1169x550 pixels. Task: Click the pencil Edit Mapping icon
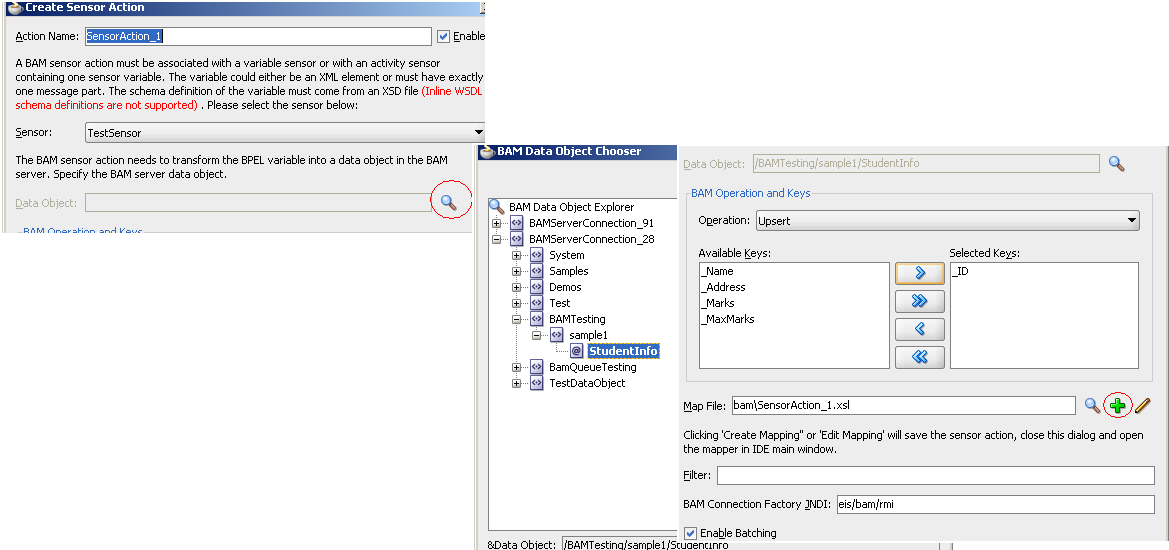1142,405
